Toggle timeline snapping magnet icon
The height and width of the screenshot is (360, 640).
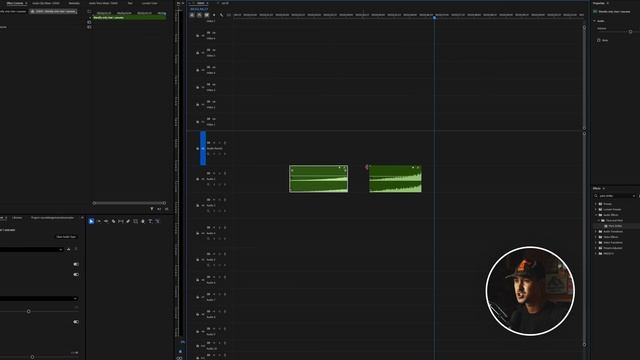(199, 15)
